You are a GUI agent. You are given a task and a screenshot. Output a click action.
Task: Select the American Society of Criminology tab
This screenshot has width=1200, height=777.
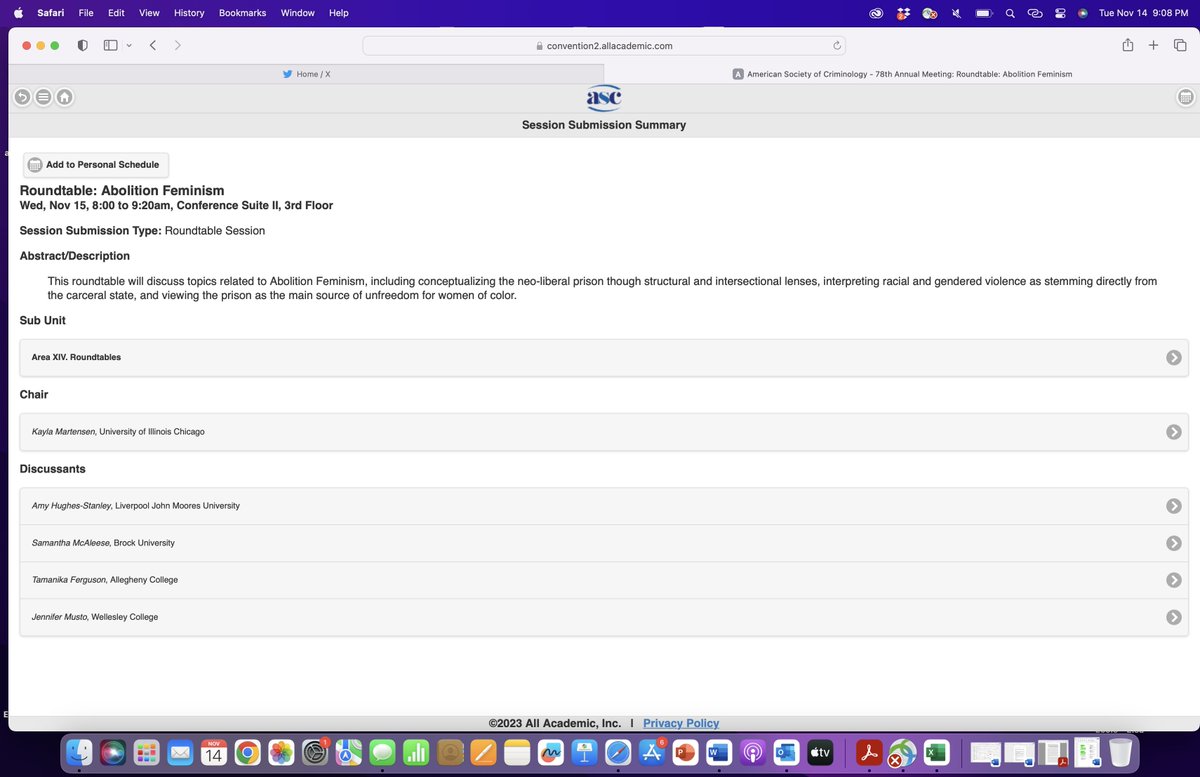point(902,73)
